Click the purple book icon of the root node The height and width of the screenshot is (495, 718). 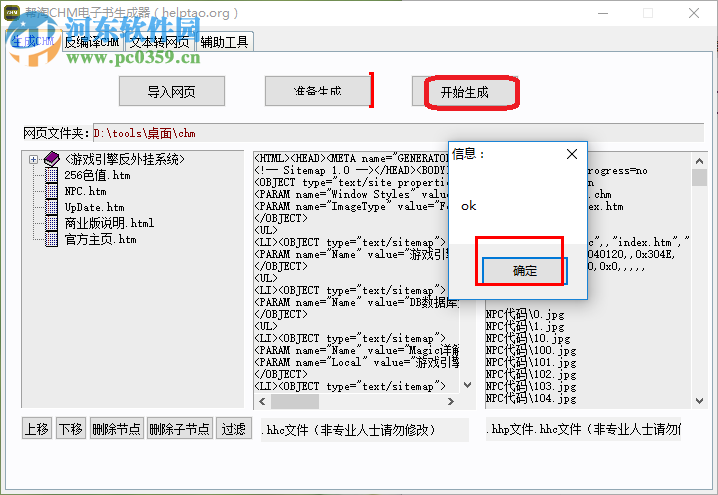(x=52, y=159)
